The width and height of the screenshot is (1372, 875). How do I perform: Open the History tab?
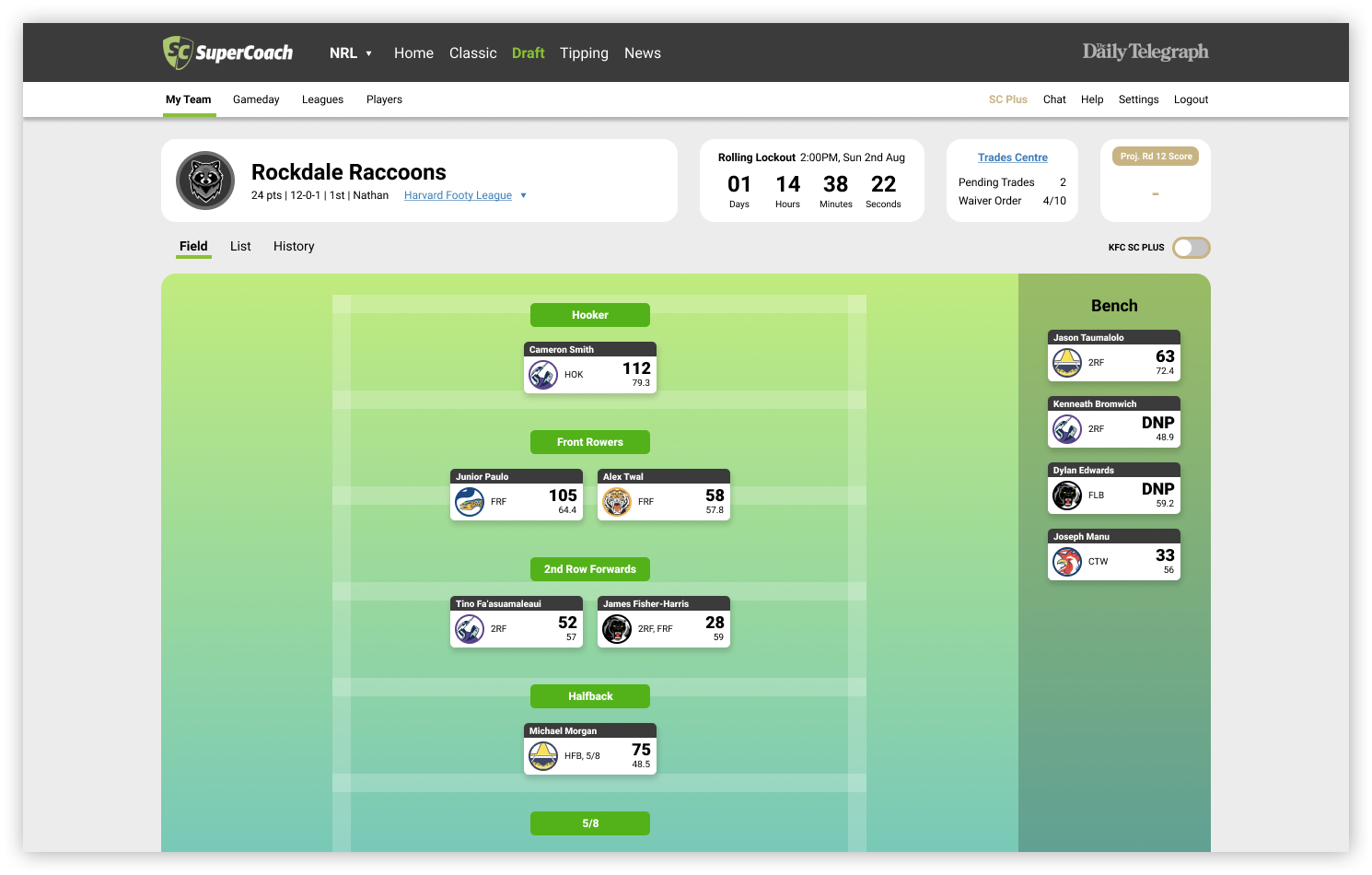pyautogui.click(x=294, y=246)
